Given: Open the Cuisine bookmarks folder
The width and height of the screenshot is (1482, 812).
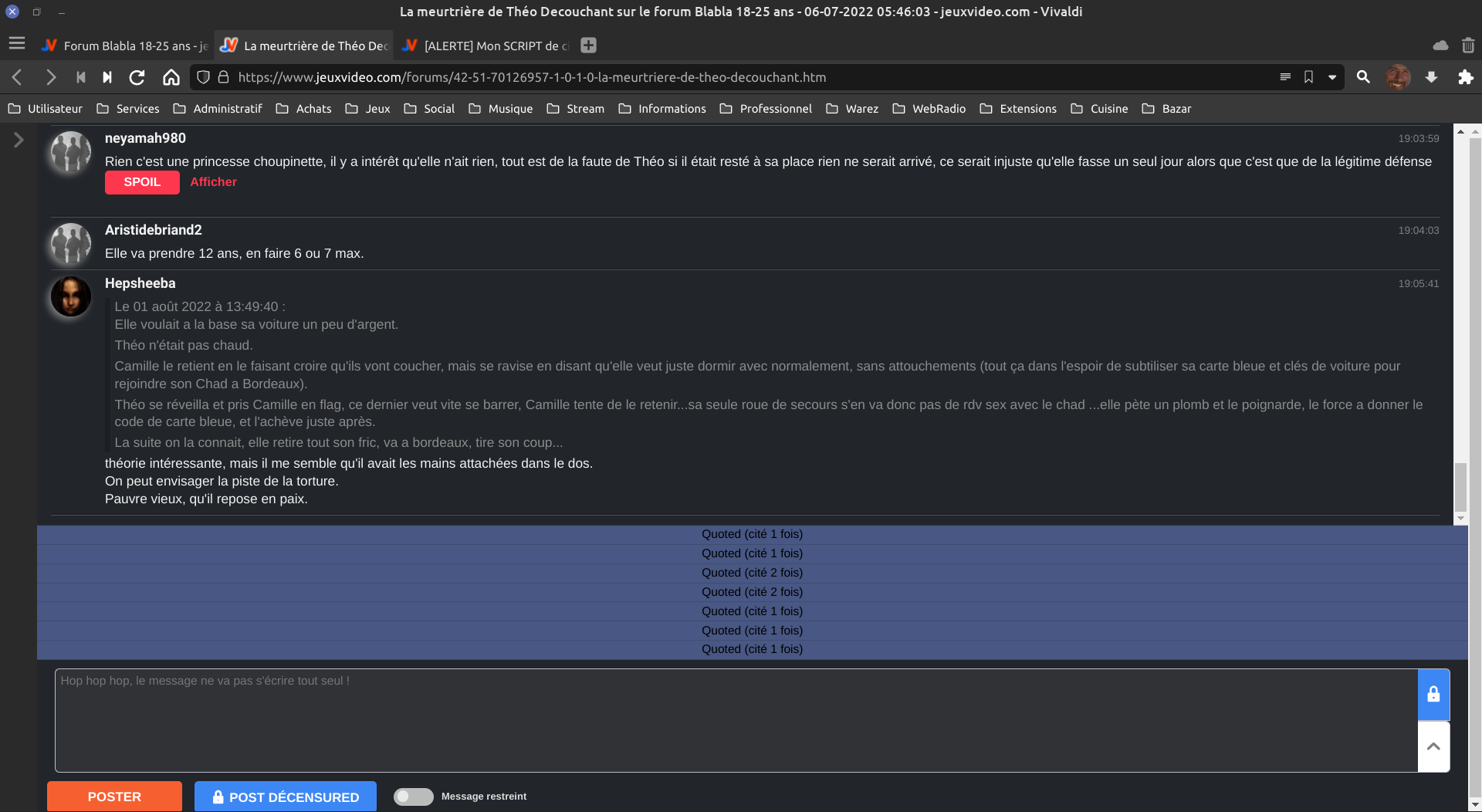Looking at the screenshot, I should click(x=1099, y=109).
